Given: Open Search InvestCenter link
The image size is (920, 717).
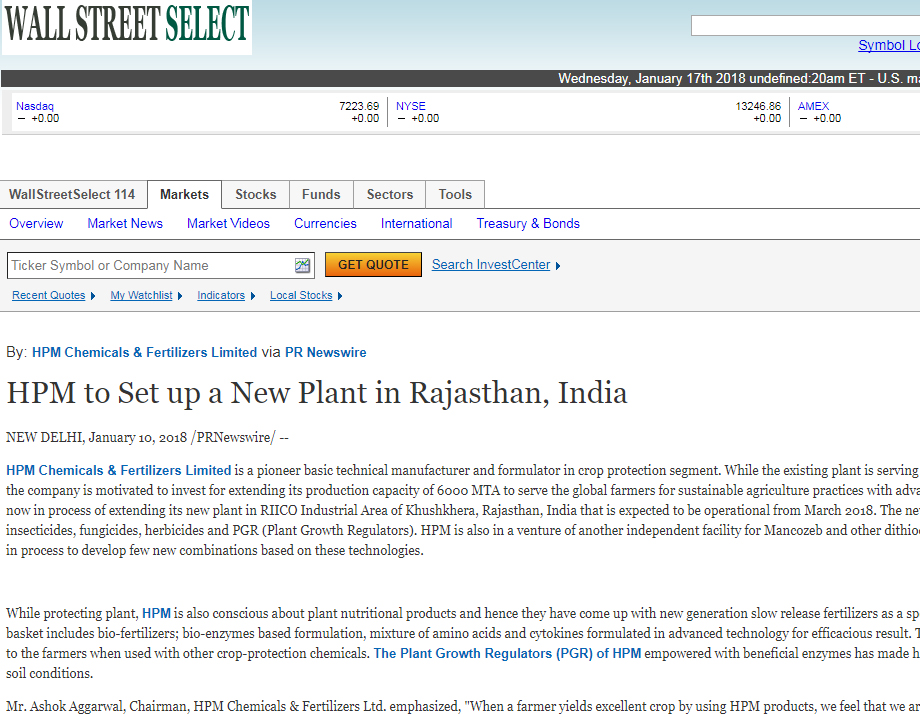Looking at the screenshot, I should (x=491, y=265).
